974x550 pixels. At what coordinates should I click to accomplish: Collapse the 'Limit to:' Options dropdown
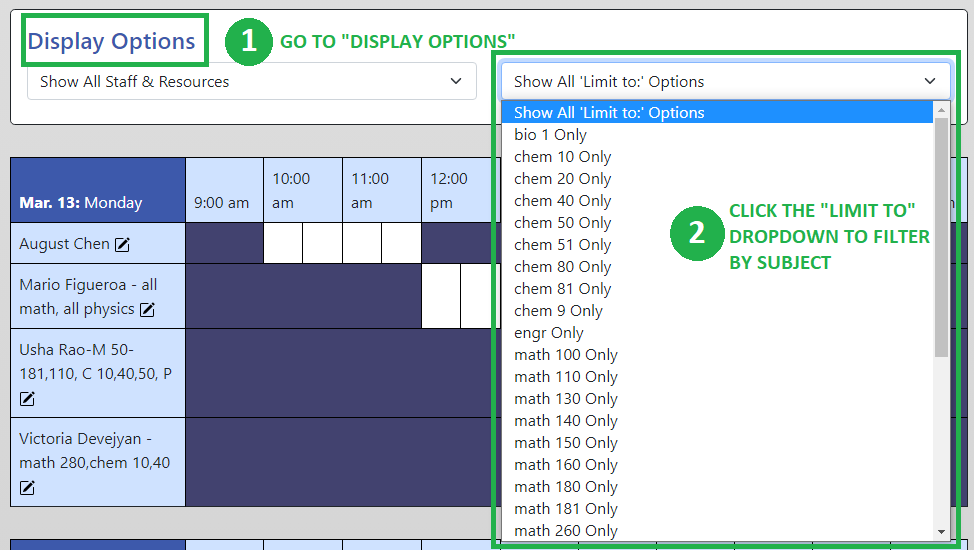[726, 81]
